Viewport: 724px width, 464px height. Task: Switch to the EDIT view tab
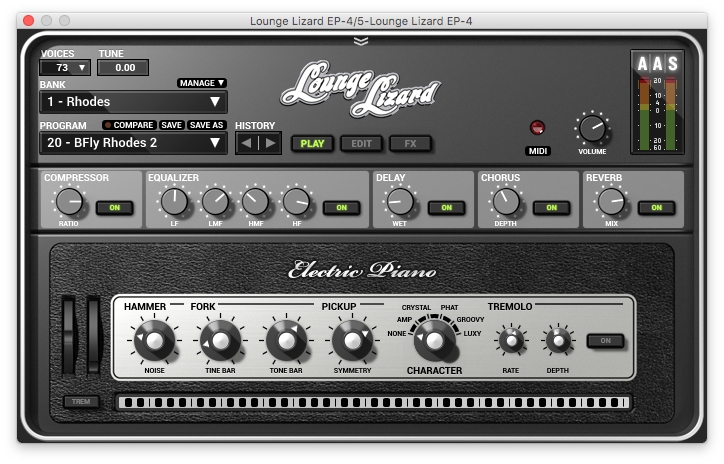click(362, 144)
